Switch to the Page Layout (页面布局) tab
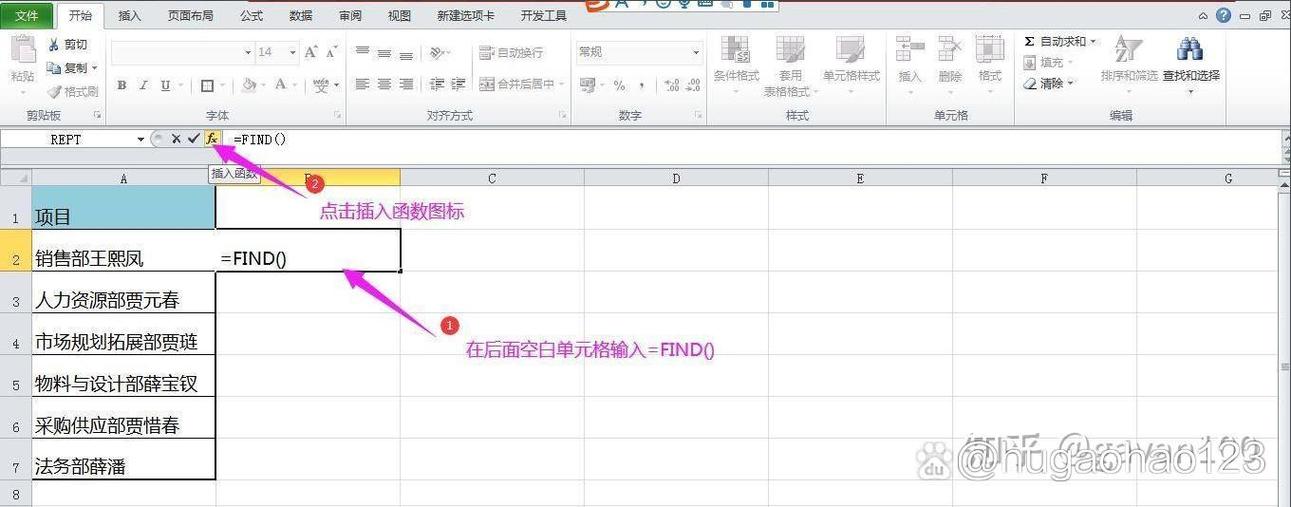Screen dimensions: 1291x507 (x=190, y=16)
